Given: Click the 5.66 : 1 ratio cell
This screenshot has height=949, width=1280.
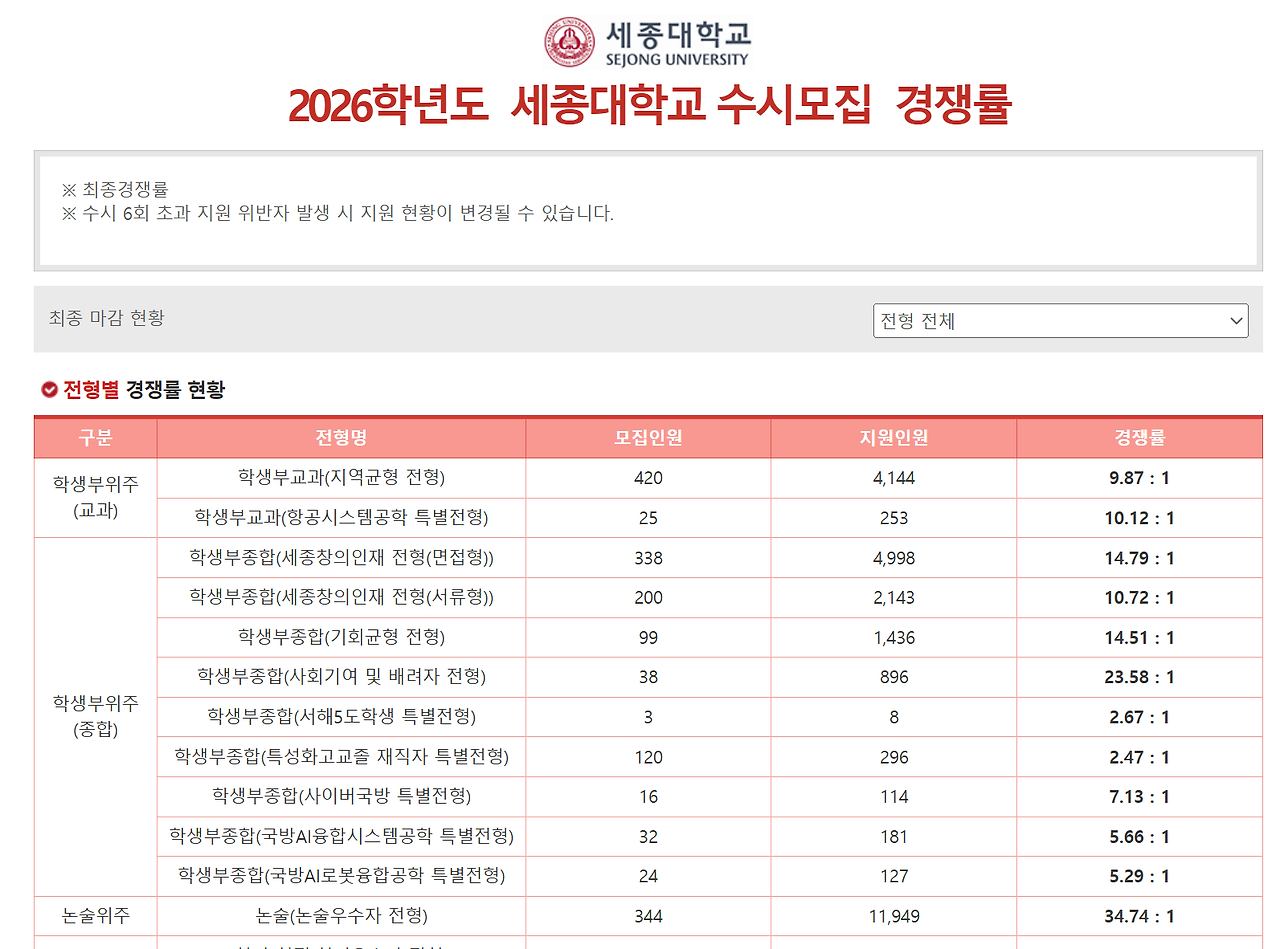Looking at the screenshot, I should [x=1140, y=836].
